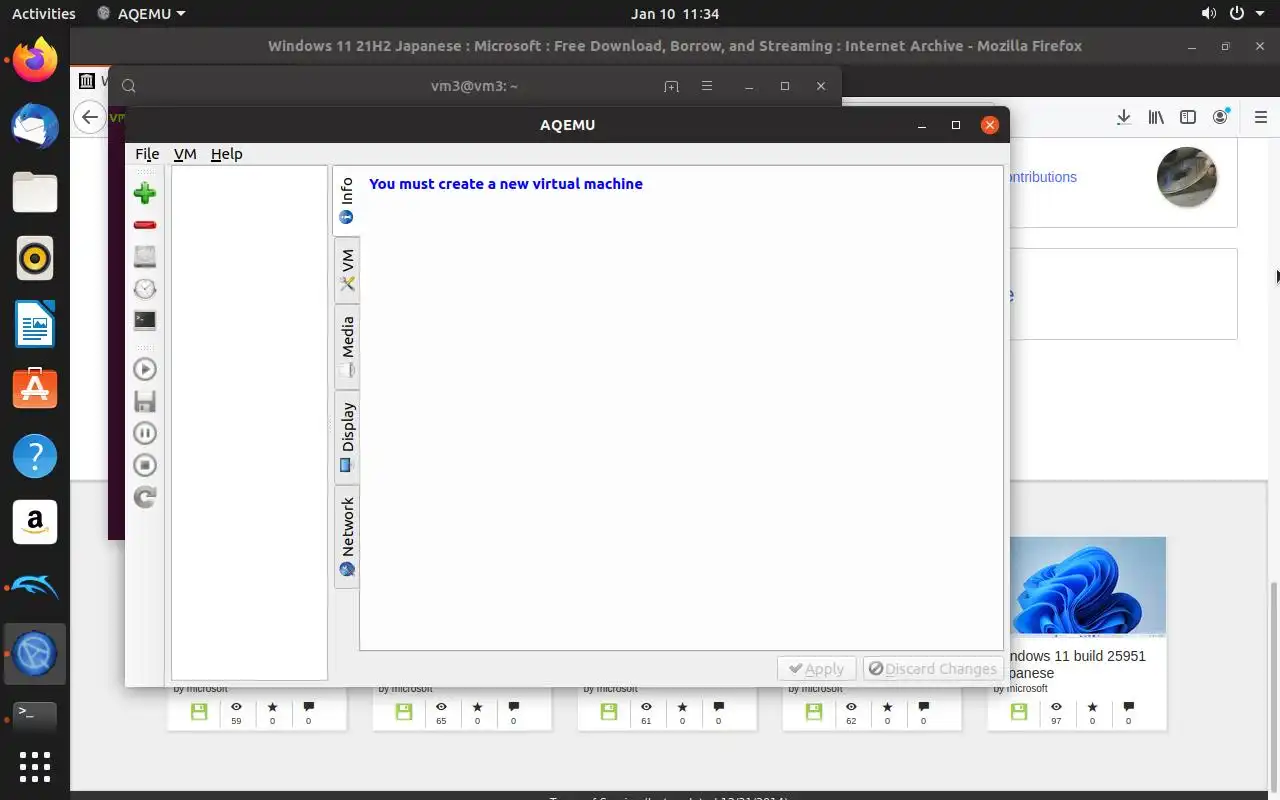Click the Jan 10 11:34 clock

(x=675, y=14)
